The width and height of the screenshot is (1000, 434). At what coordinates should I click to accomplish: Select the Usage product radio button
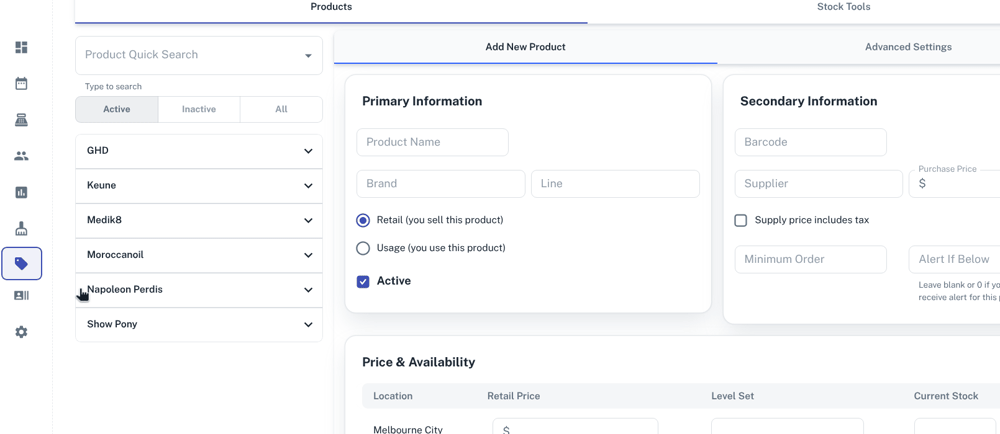pyautogui.click(x=363, y=248)
